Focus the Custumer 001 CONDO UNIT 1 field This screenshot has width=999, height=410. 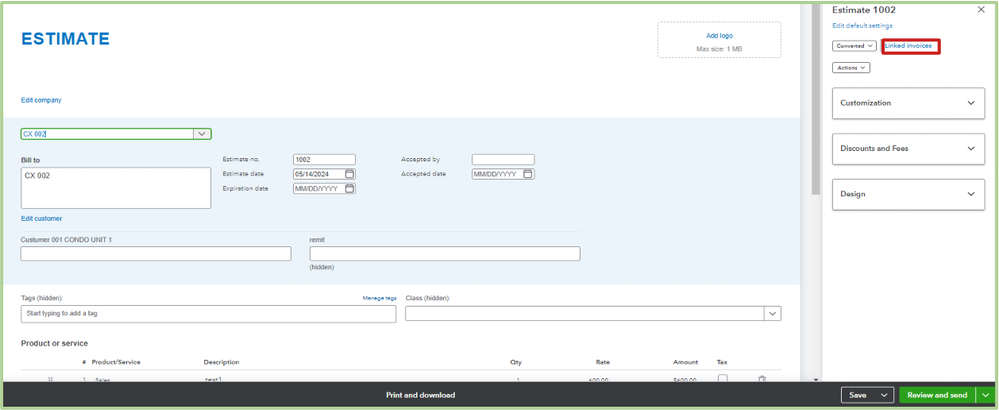coord(156,253)
